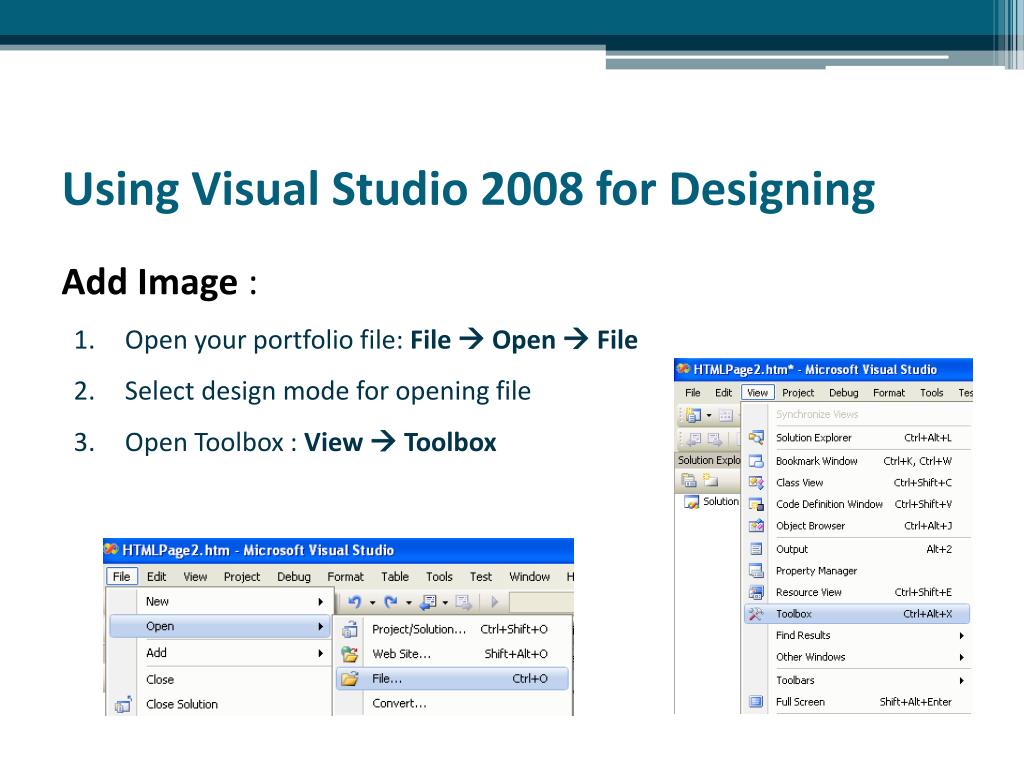This screenshot has width=1024, height=768.
Task: Click Bookmark Window icon in View menu
Action: pyautogui.click(x=756, y=461)
